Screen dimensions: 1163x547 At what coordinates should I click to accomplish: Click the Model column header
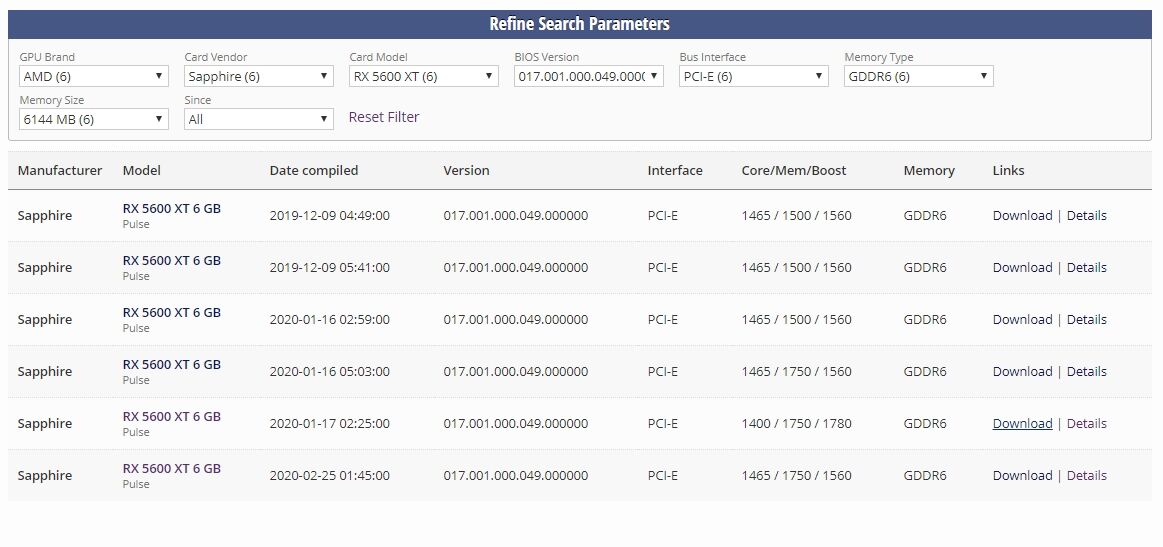tap(142, 170)
